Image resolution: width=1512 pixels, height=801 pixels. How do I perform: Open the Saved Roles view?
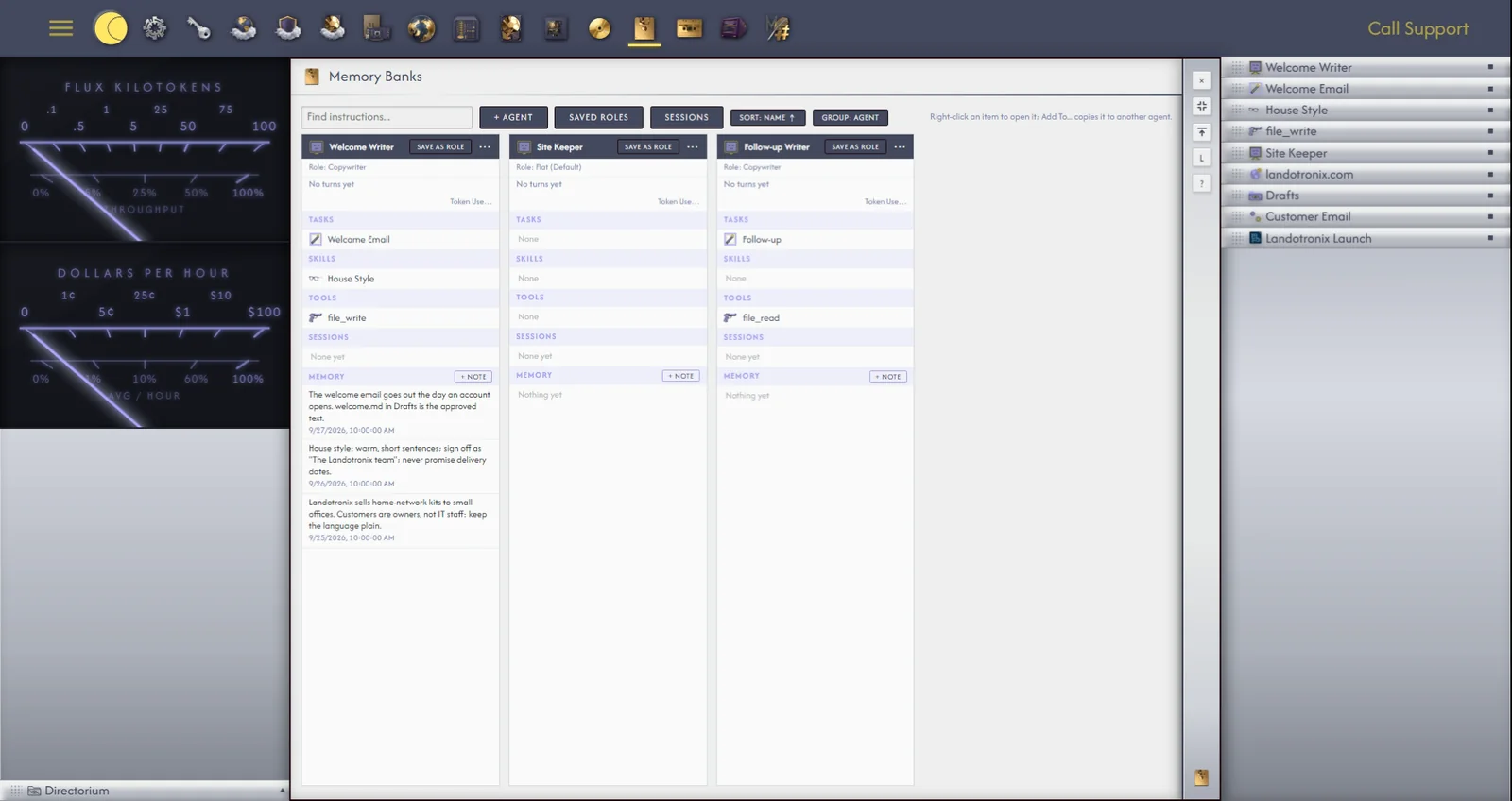click(598, 117)
